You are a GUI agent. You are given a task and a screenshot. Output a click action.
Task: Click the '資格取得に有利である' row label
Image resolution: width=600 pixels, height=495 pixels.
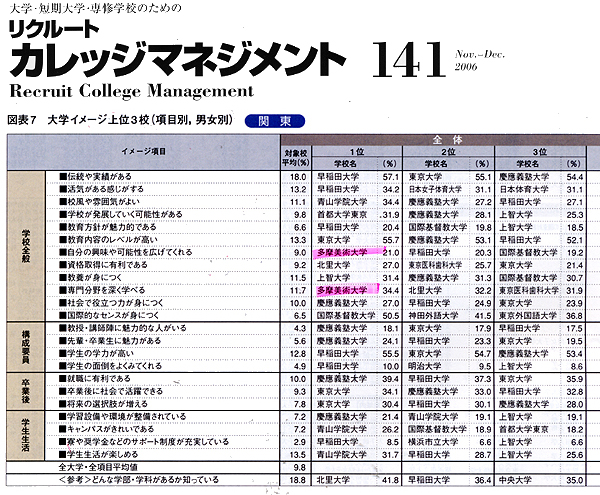[x=103, y=265]
